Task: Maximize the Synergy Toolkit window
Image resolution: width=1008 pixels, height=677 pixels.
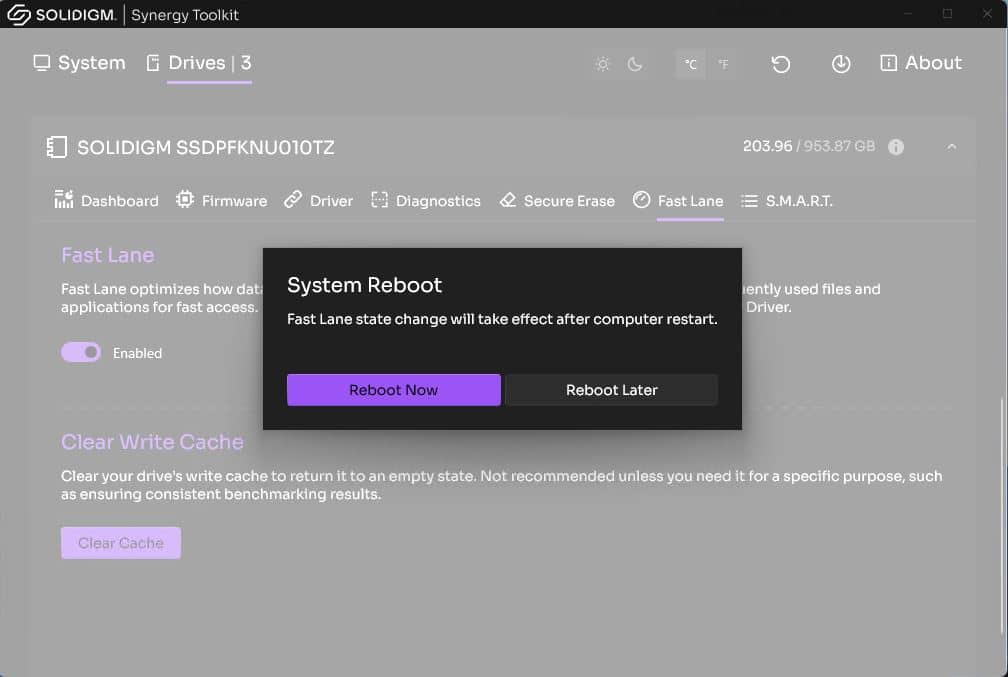Action: pos(947,14)
